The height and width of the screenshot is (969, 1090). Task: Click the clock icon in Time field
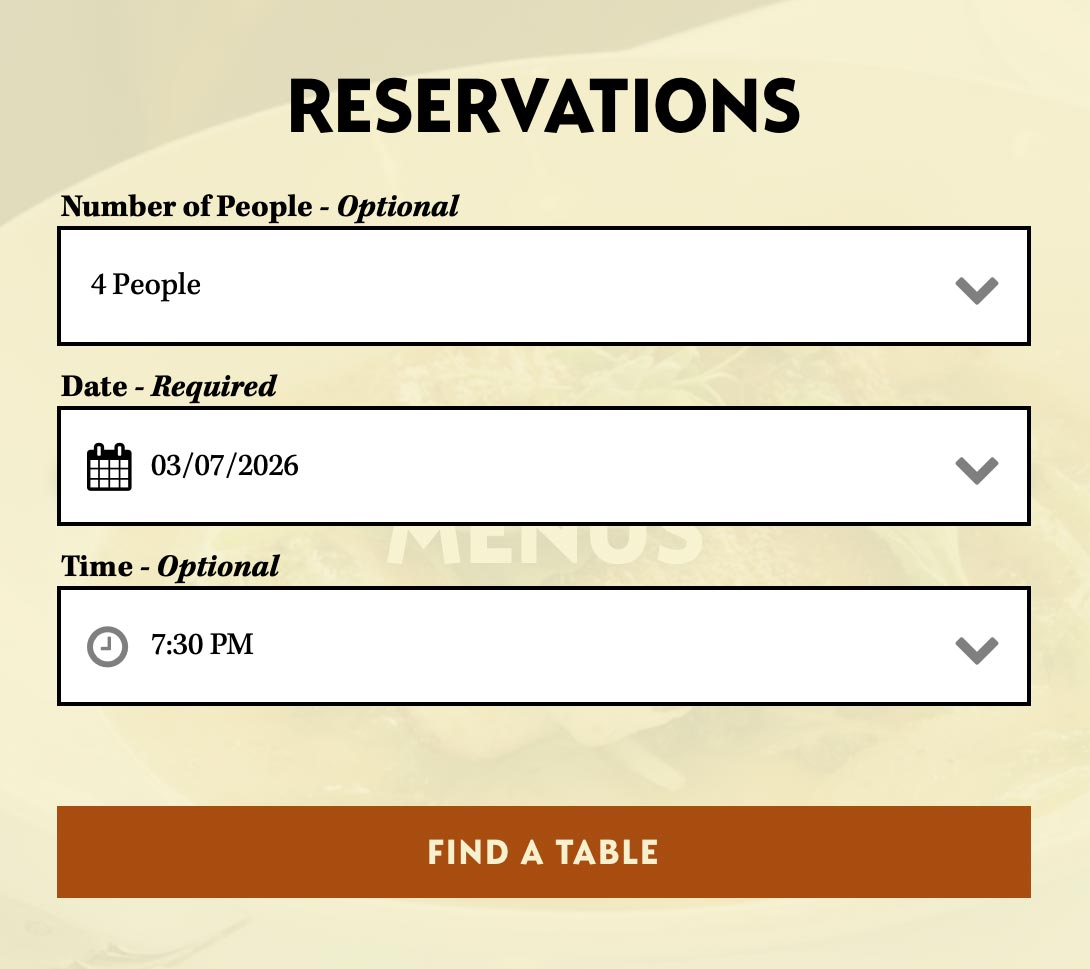pyautogui.click(x=108, y=646)
